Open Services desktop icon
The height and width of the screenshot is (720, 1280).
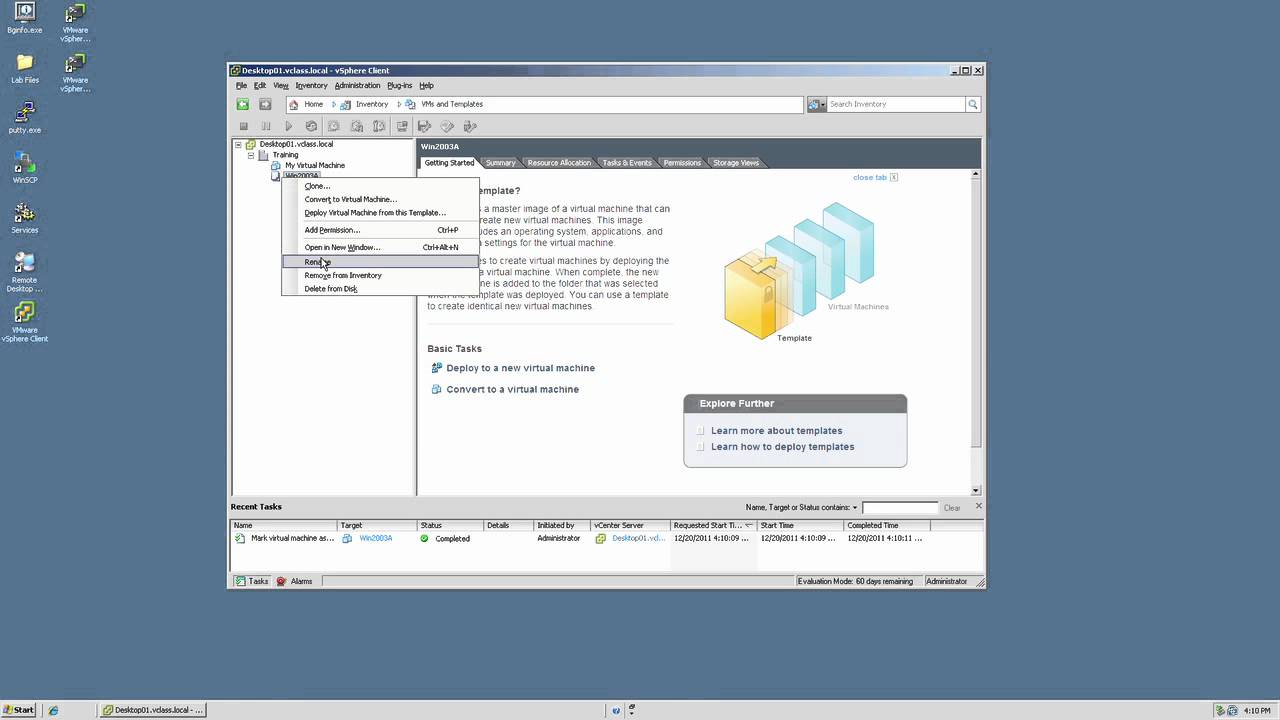pos(25,218)
